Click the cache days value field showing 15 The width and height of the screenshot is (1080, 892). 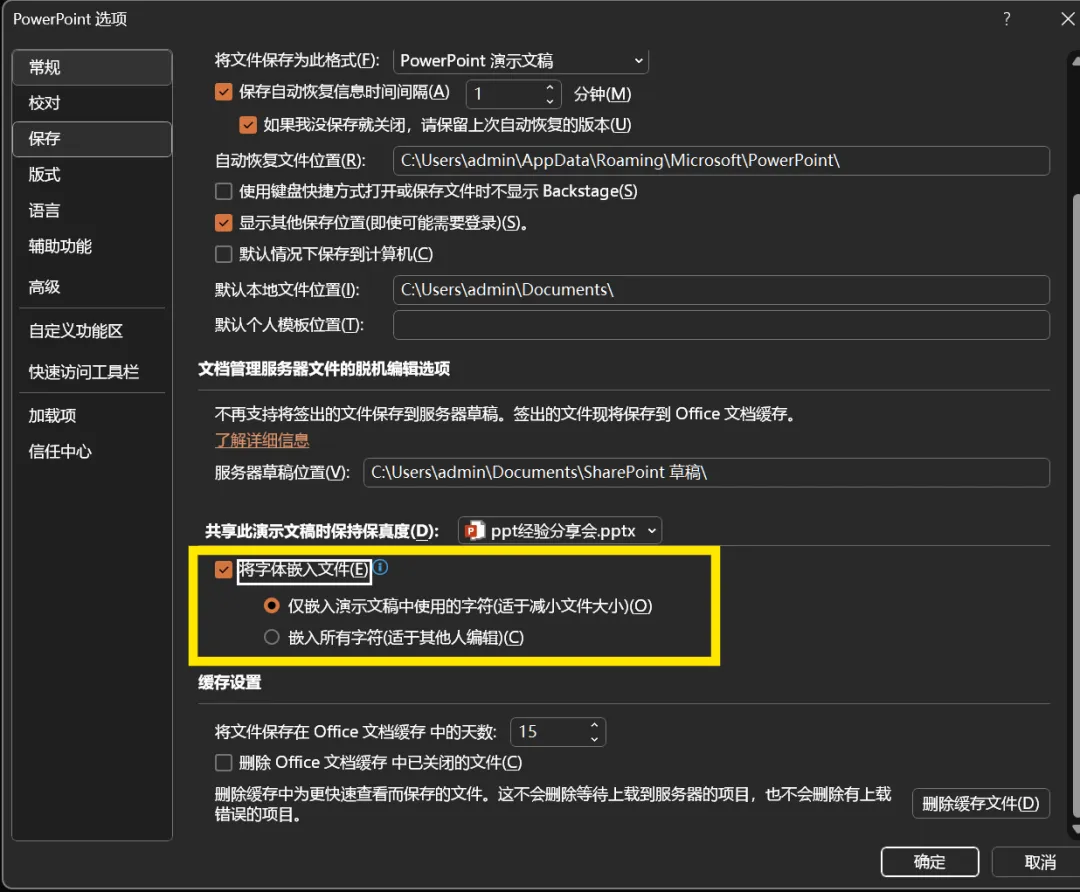pos(549,732)
